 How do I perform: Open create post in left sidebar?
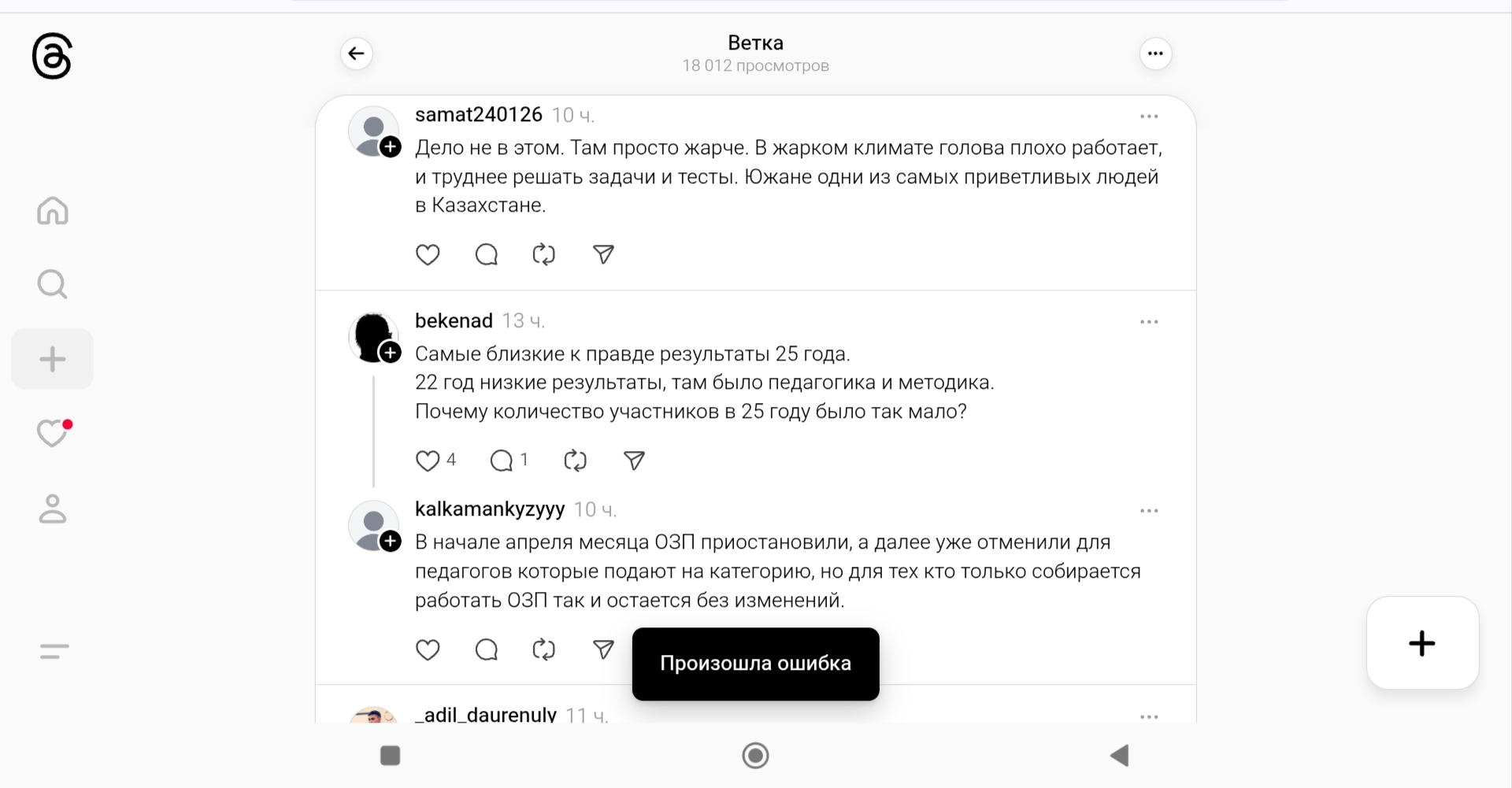coord(53,359)
